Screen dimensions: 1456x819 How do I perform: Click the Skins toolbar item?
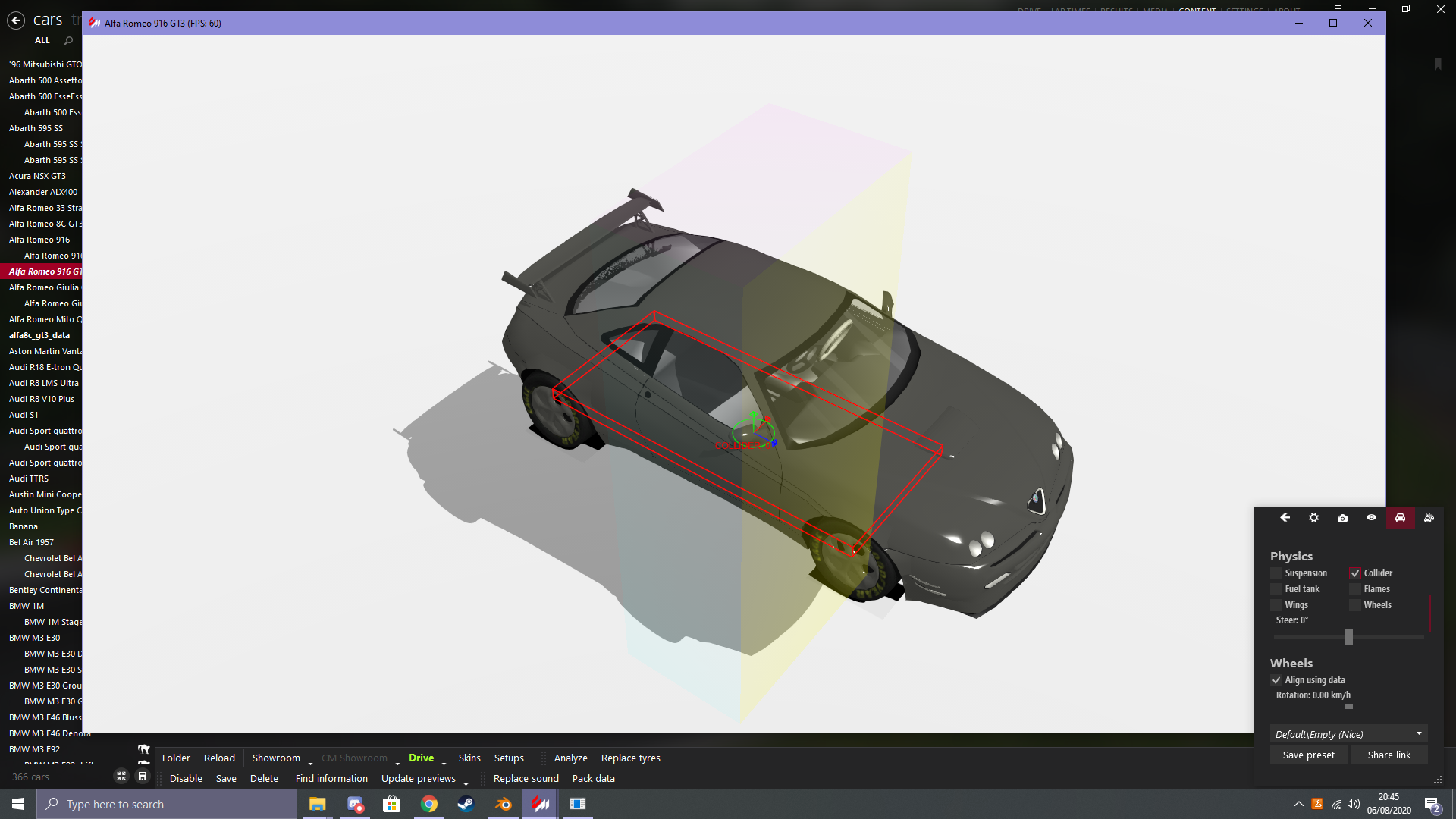(469, 758)
